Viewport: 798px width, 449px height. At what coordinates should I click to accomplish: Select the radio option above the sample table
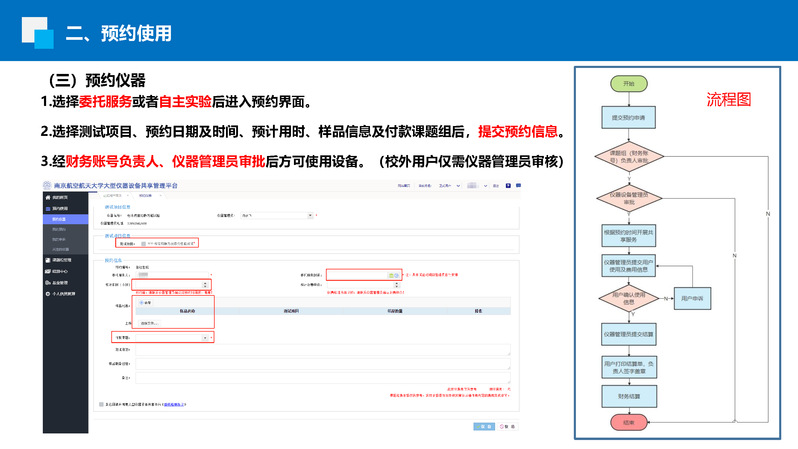point(143,302)
